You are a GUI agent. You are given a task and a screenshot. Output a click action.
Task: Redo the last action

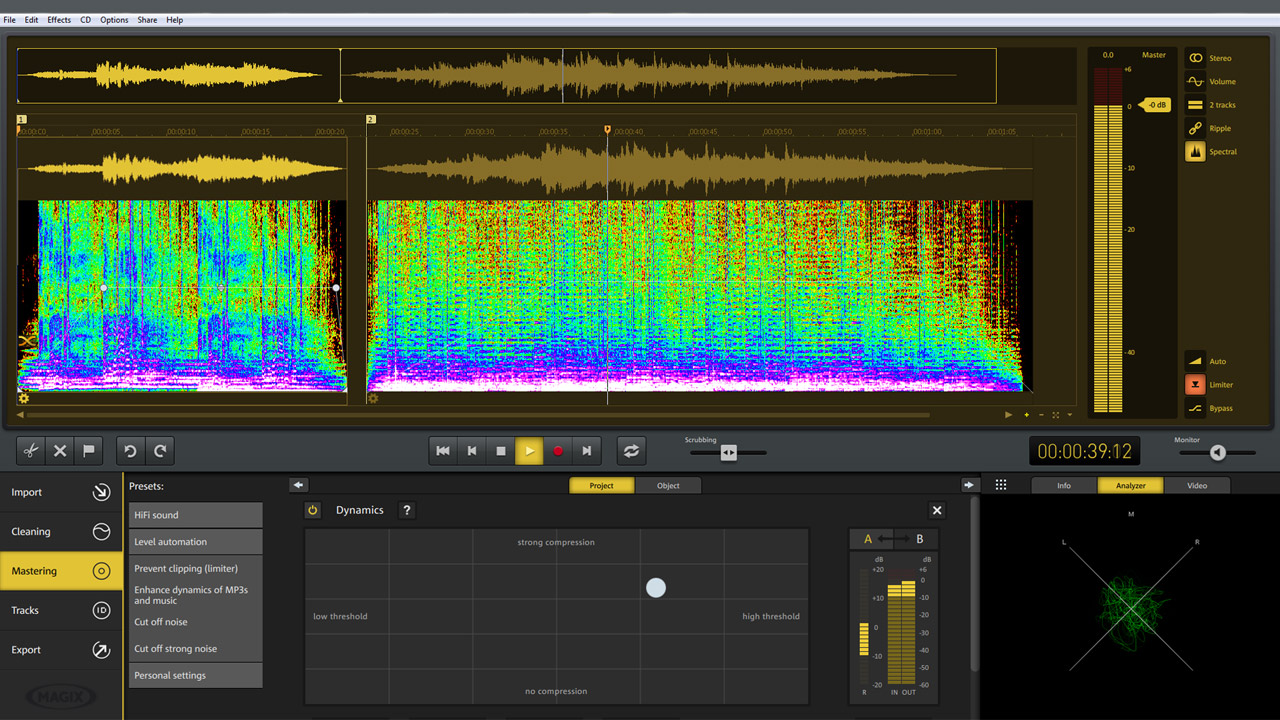159,451
